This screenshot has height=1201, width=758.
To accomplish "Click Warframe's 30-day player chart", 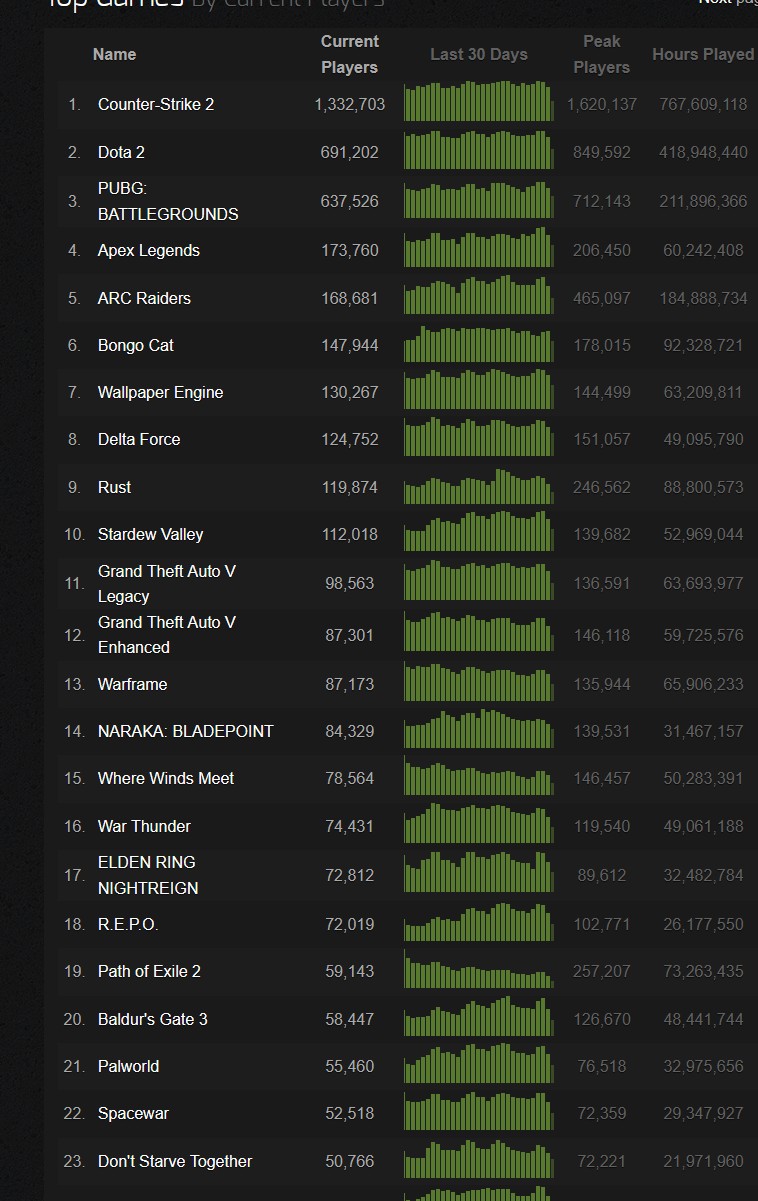I will click(x=479, y=682).
